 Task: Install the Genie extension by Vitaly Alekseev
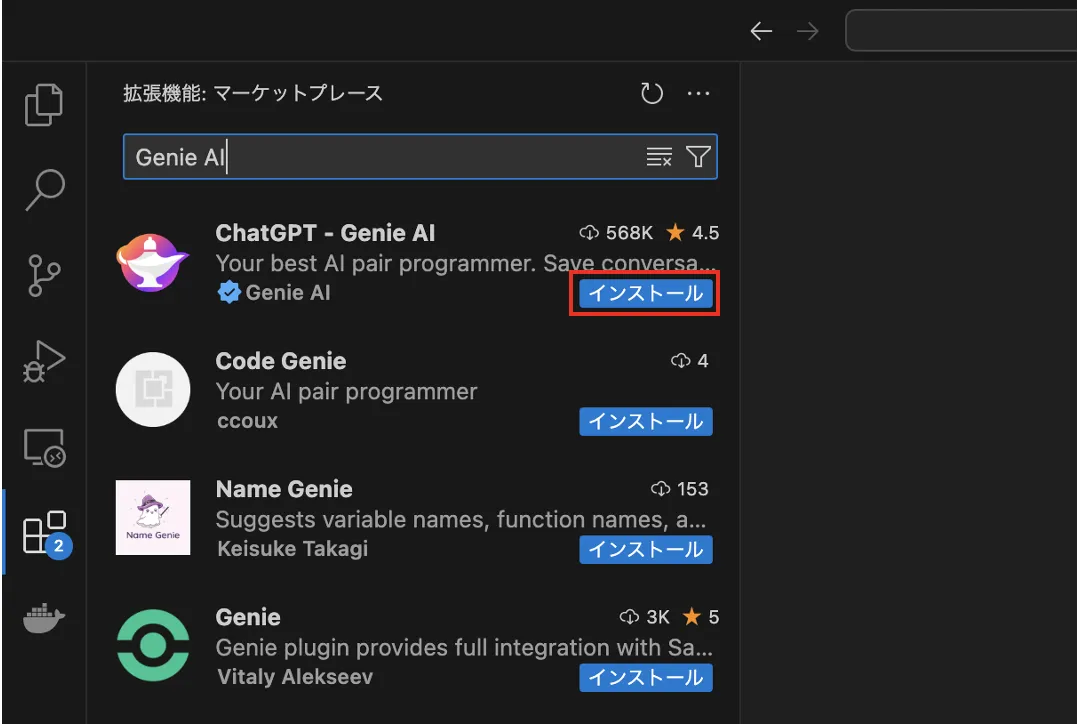646,677
